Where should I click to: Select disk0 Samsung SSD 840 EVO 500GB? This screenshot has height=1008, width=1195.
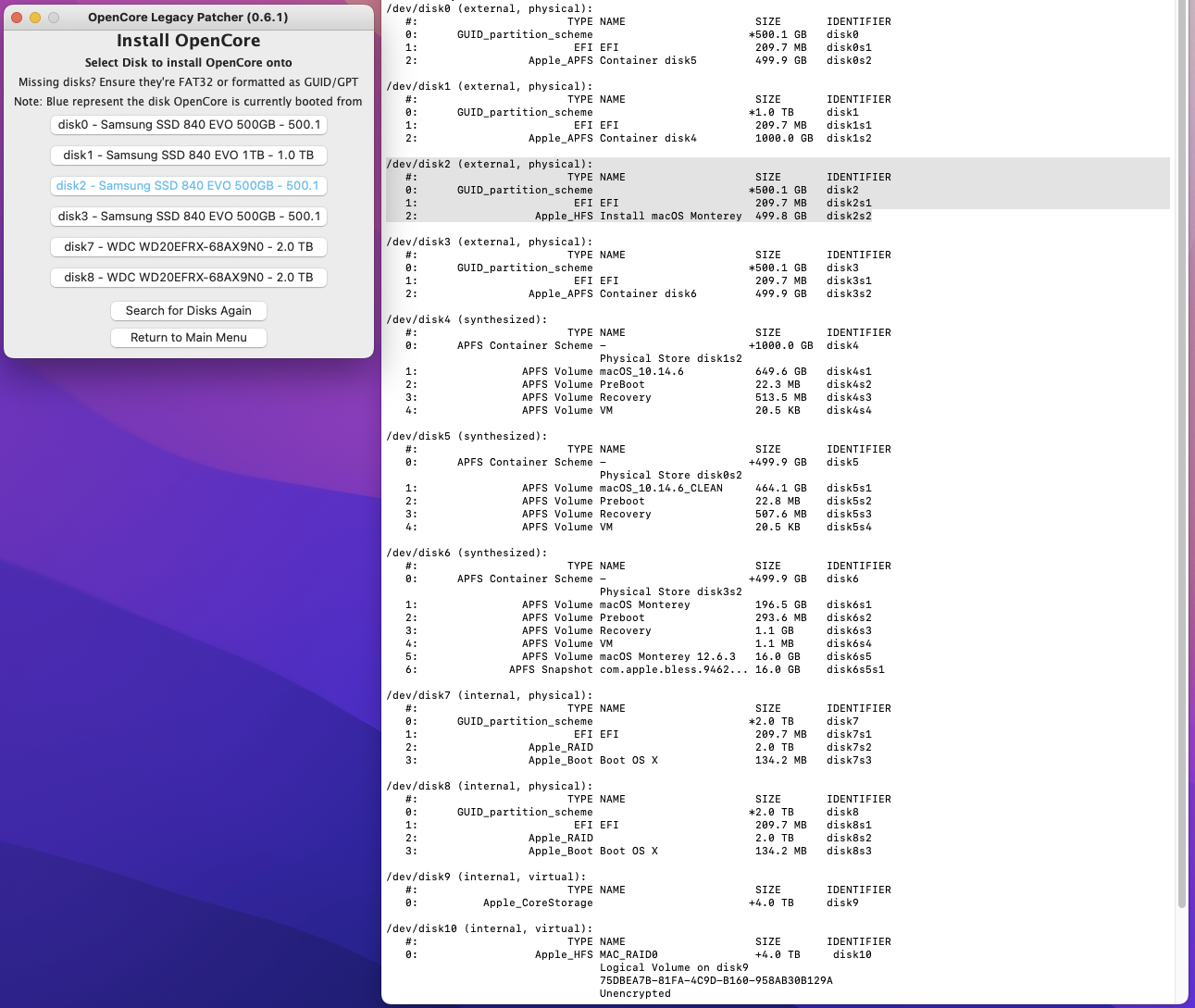(x=189, y=125)
